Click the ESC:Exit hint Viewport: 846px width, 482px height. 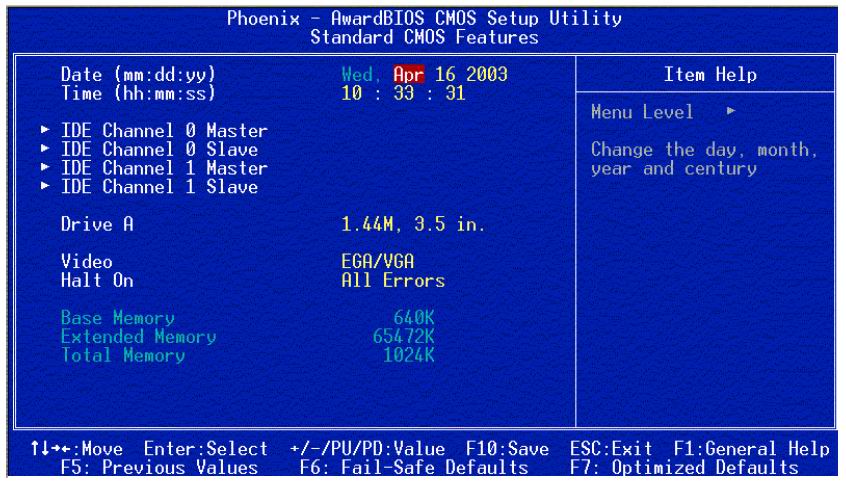[x=611, y=449]
